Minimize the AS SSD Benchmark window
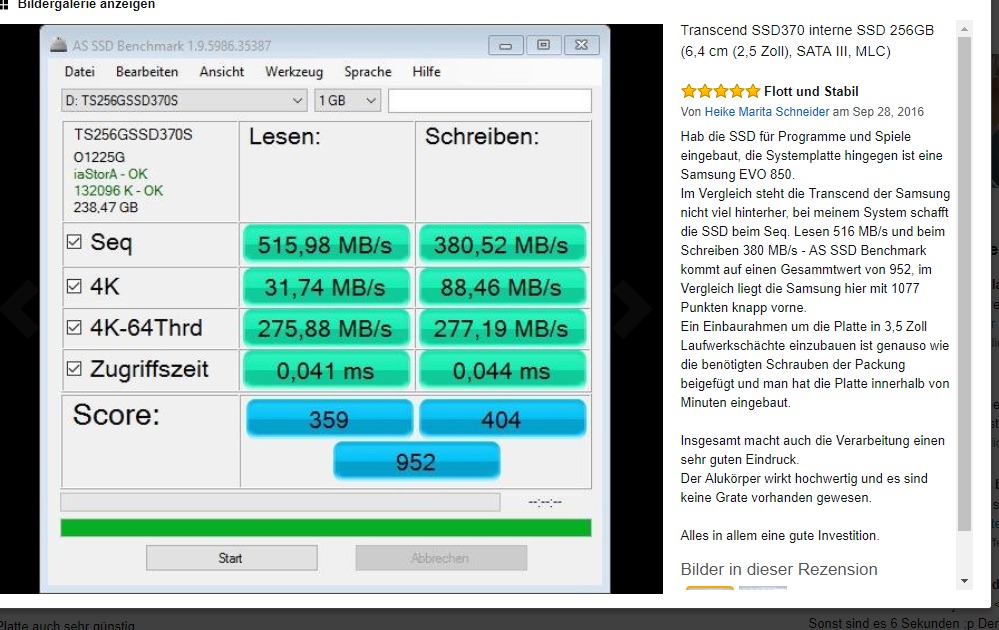This screenshot has height=630, width=999. coord(506,45)
